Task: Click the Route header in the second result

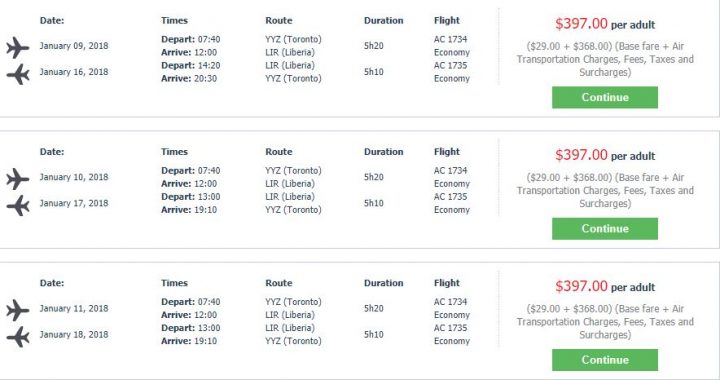Action: (279, 152)
